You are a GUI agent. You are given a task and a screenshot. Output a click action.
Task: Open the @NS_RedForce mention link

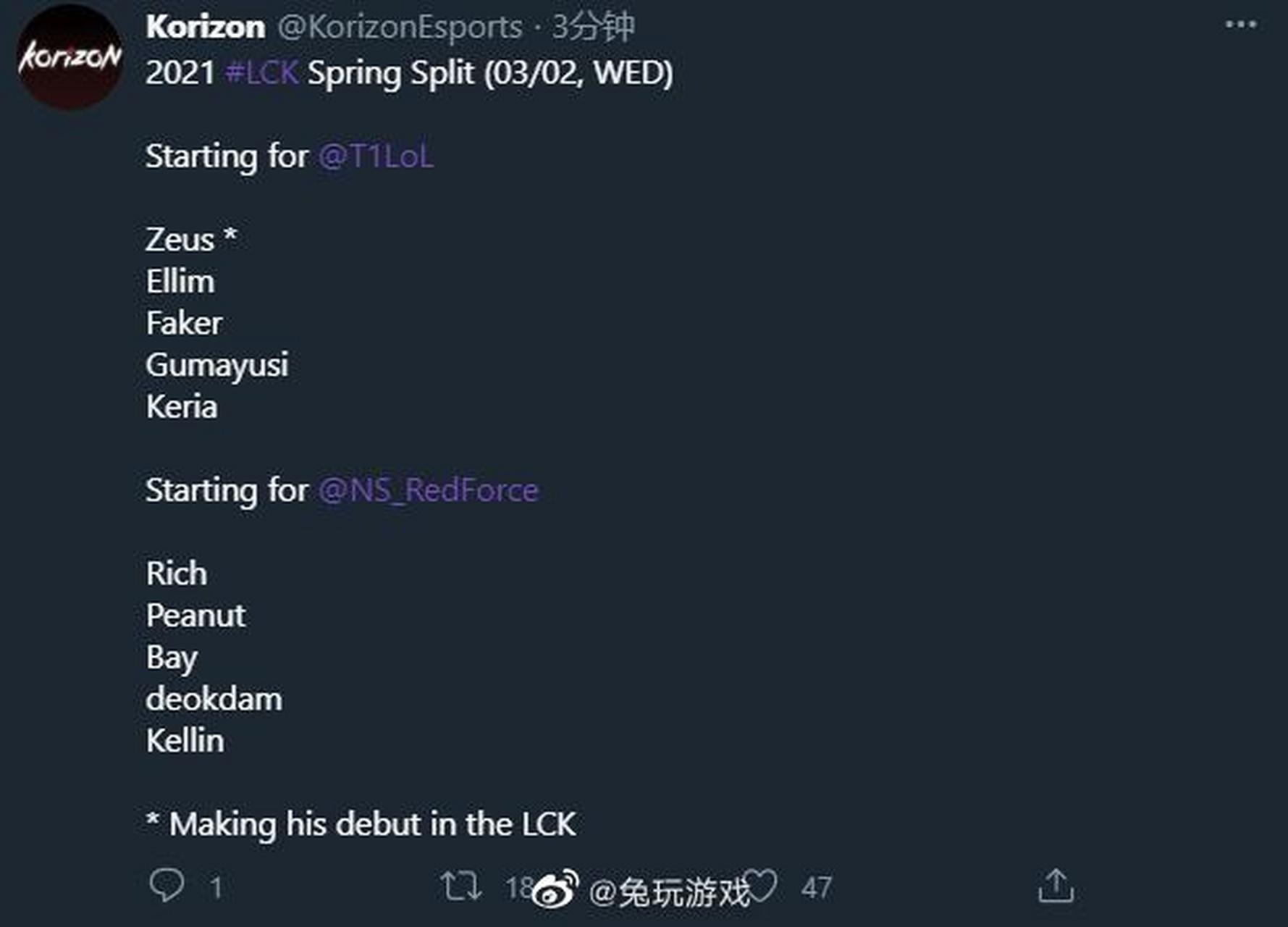pyautogui.click(x=428, y=490)
